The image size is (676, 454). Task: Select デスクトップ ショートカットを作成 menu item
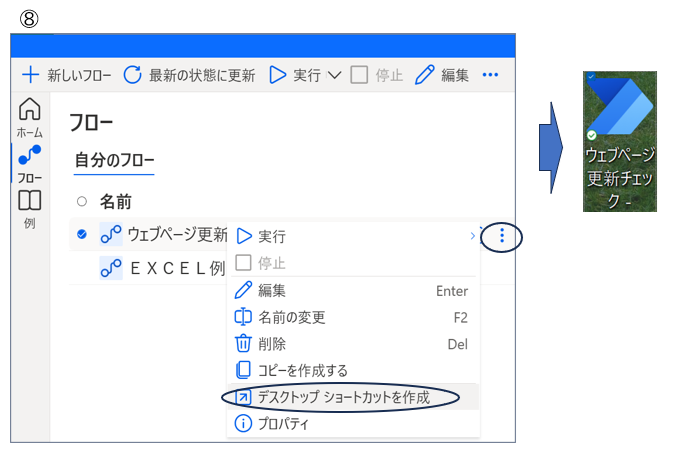343,397
